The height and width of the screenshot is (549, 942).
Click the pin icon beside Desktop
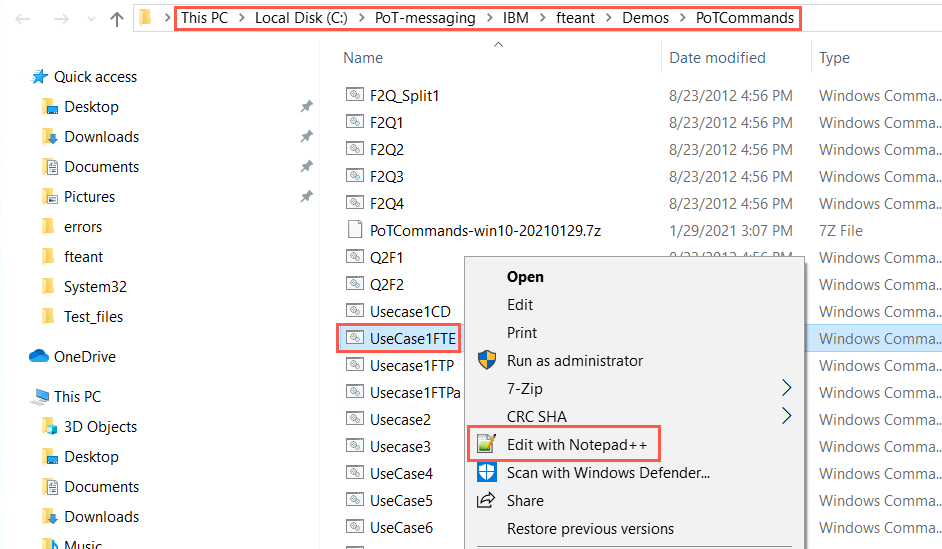pos(306,106)
